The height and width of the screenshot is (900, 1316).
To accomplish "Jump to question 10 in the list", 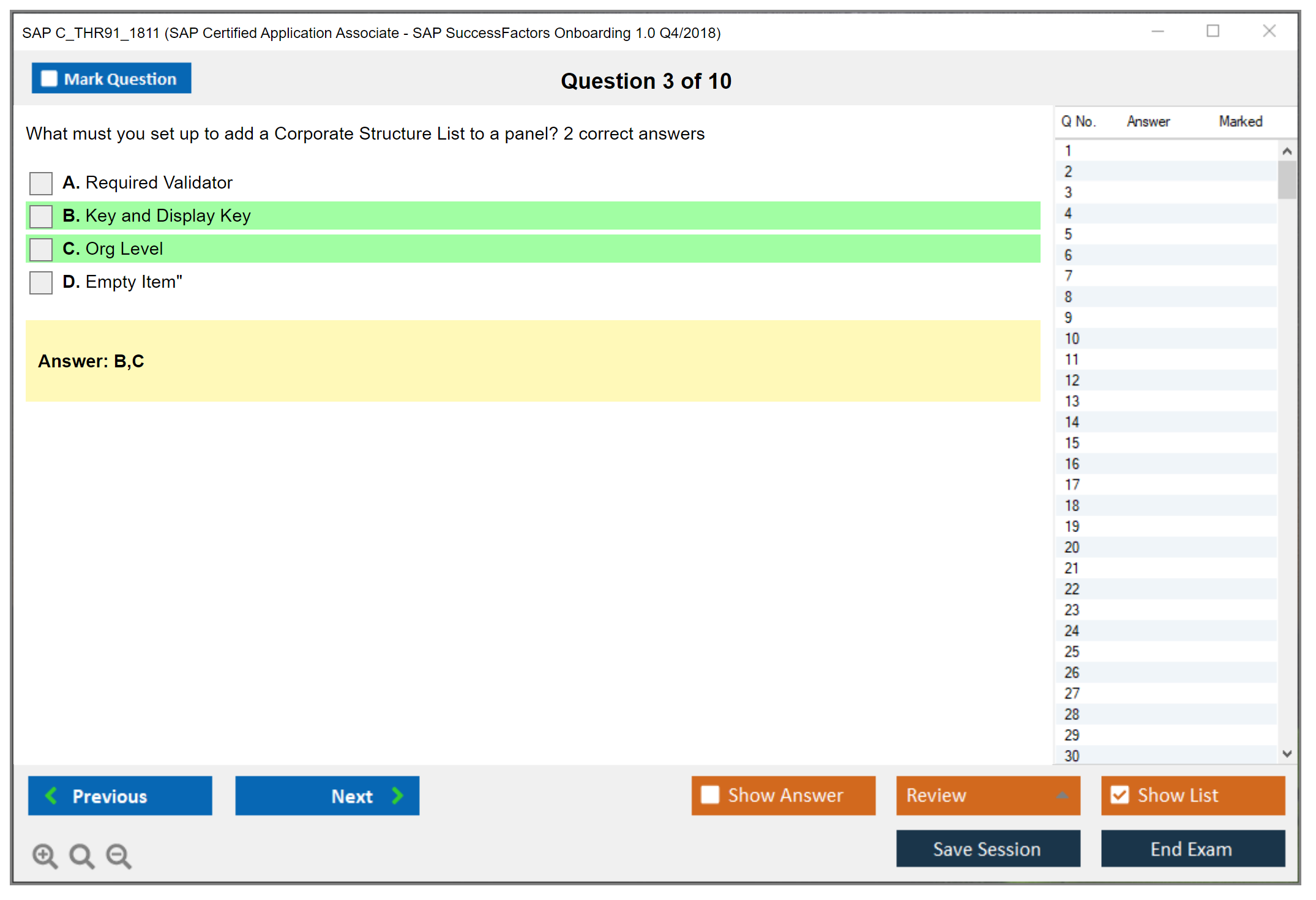I will click(1072, 339).
